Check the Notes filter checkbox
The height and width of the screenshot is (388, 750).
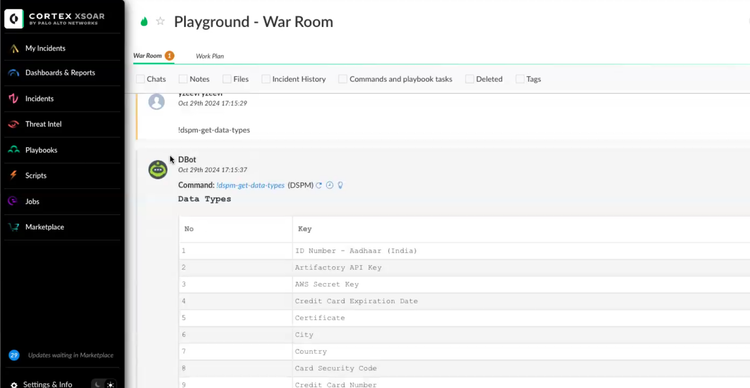click(183, 79)
